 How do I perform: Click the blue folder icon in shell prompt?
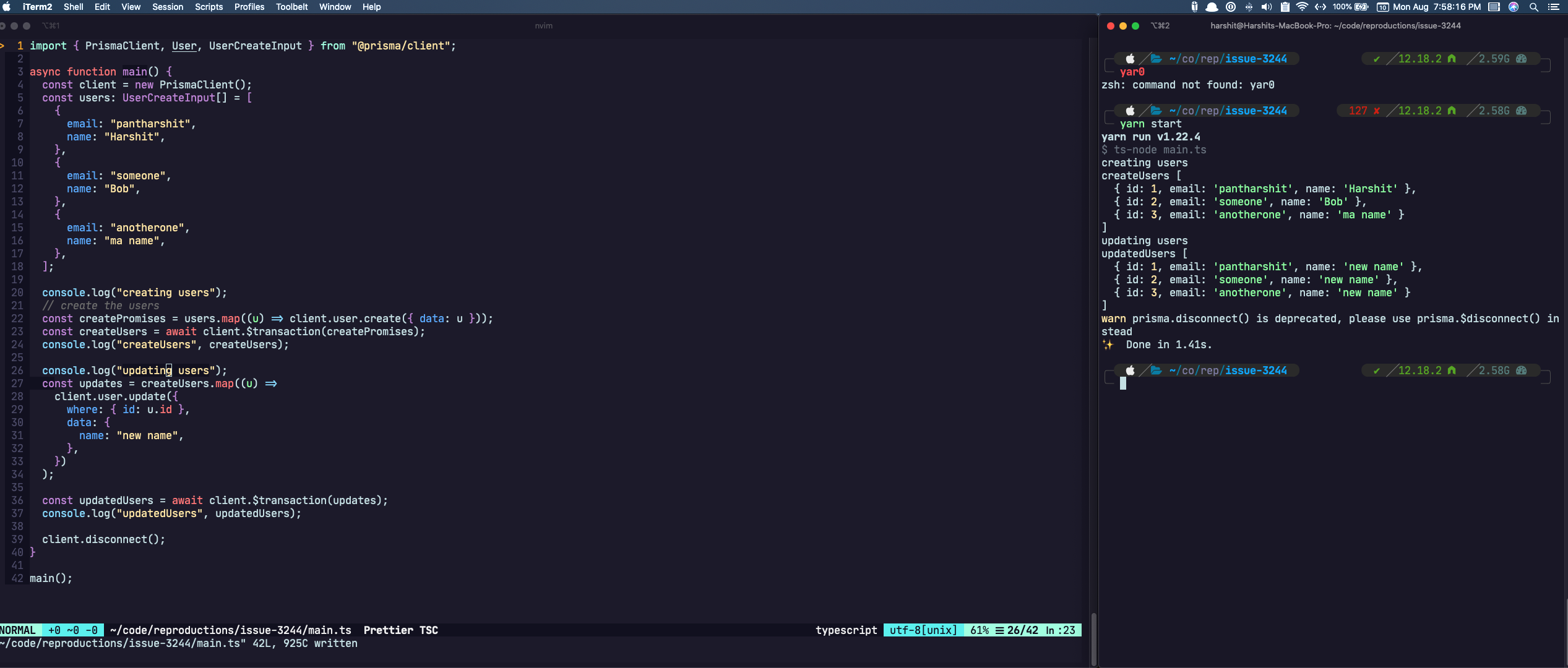(x=1157, y=59)
